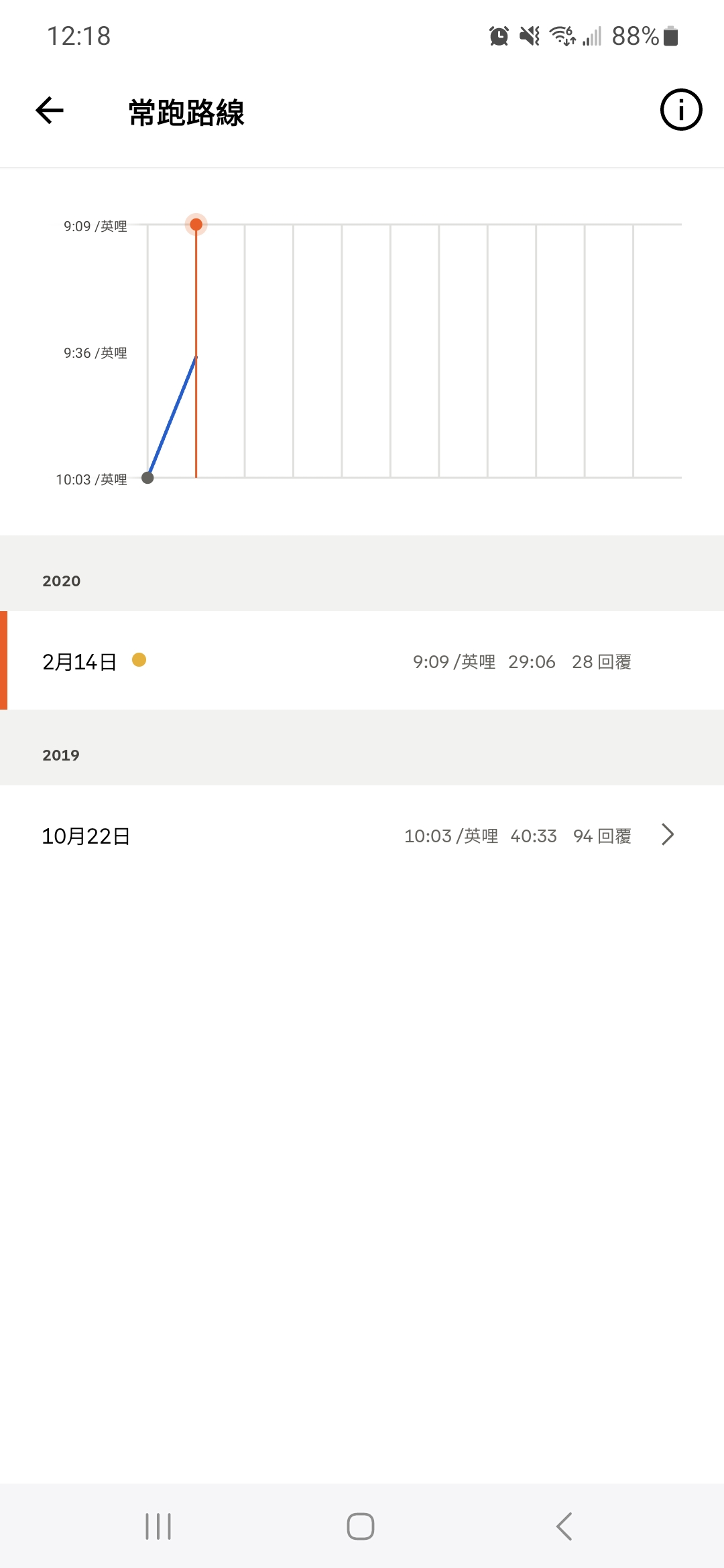Click the 94 回覆 label
Viewport: 724px width, 1568px height.
tap(602, 836)
